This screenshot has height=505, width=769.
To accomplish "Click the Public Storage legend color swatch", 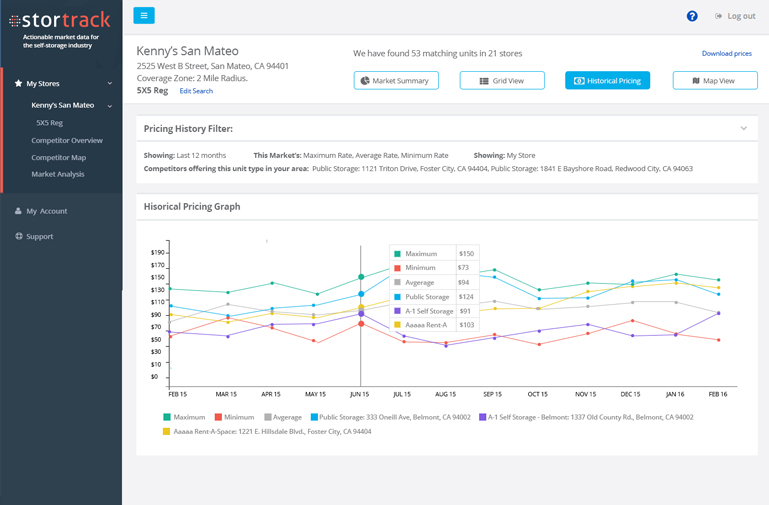I will [314, 417].
